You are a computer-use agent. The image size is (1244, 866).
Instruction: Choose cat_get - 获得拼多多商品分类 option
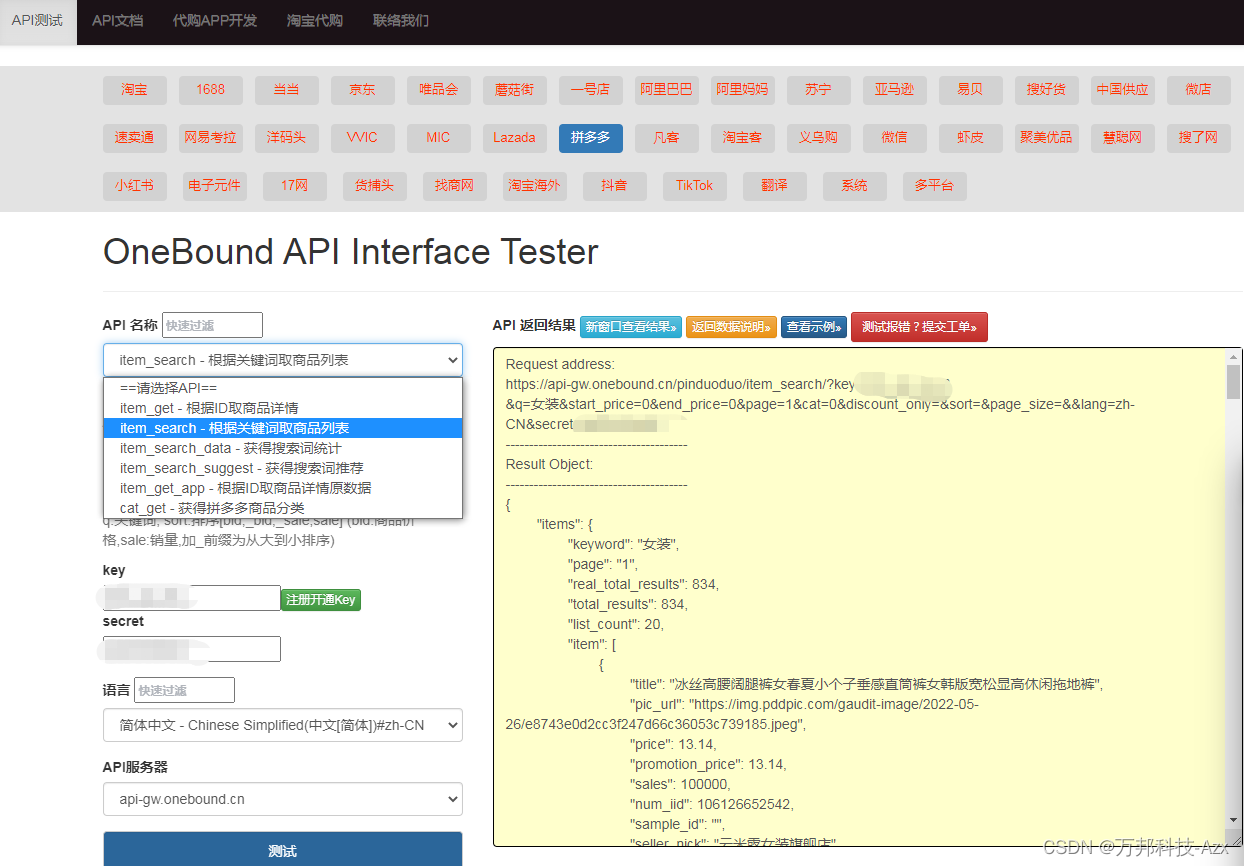[x=283, y=508]
